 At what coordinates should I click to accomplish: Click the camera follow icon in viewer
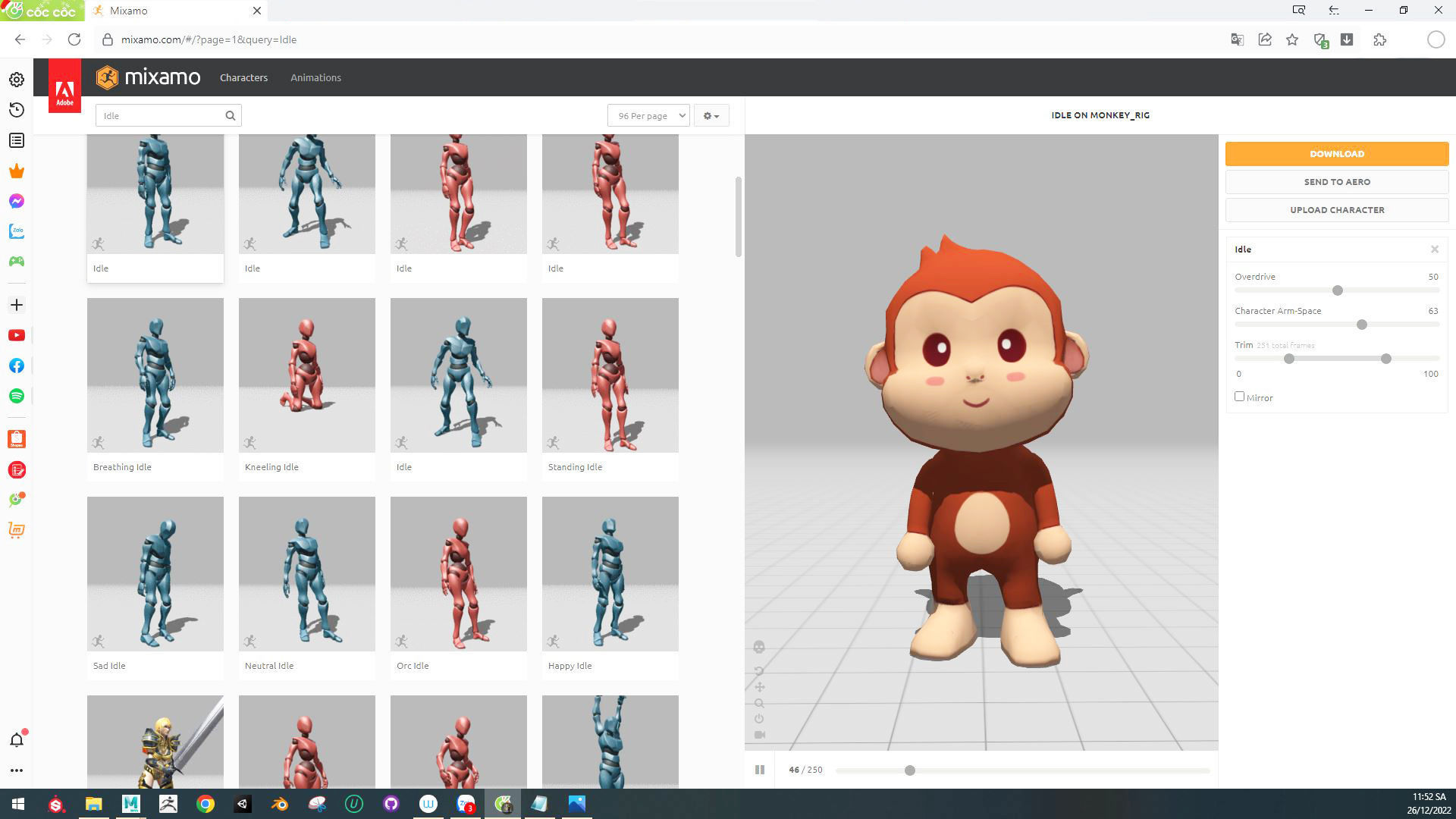click(x=759, y=735)
